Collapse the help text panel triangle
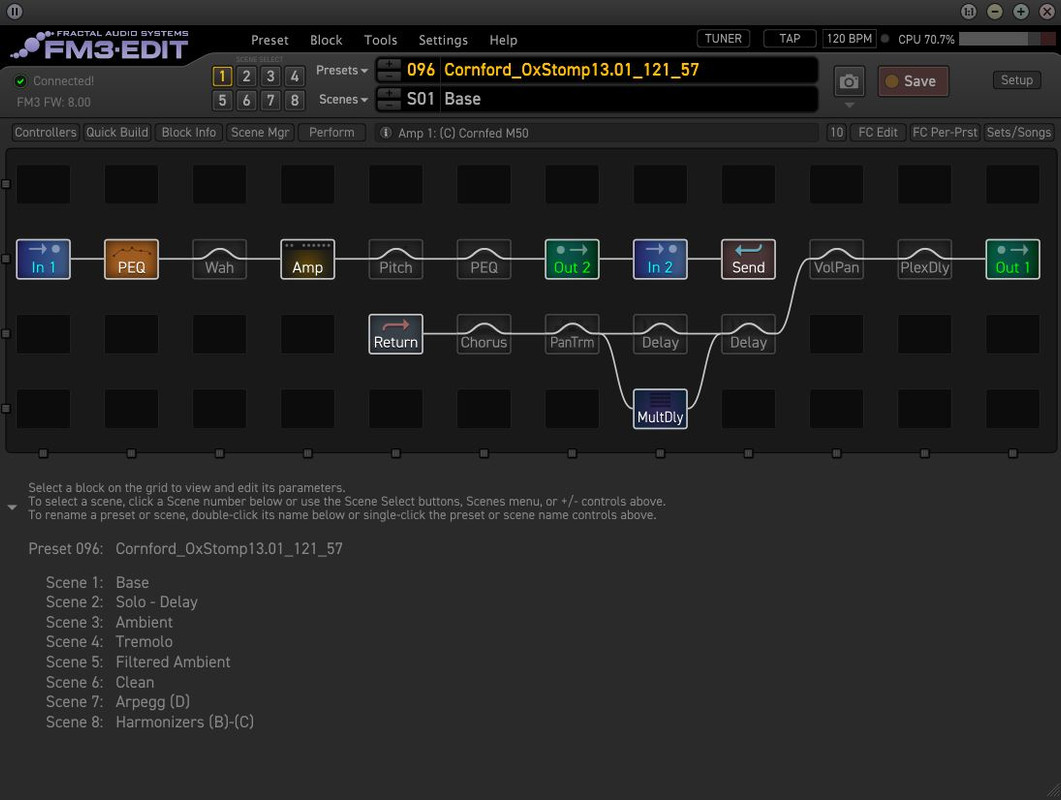Image resolution: width=1061 pixels, height=800 pixels. tap(12, 507)
